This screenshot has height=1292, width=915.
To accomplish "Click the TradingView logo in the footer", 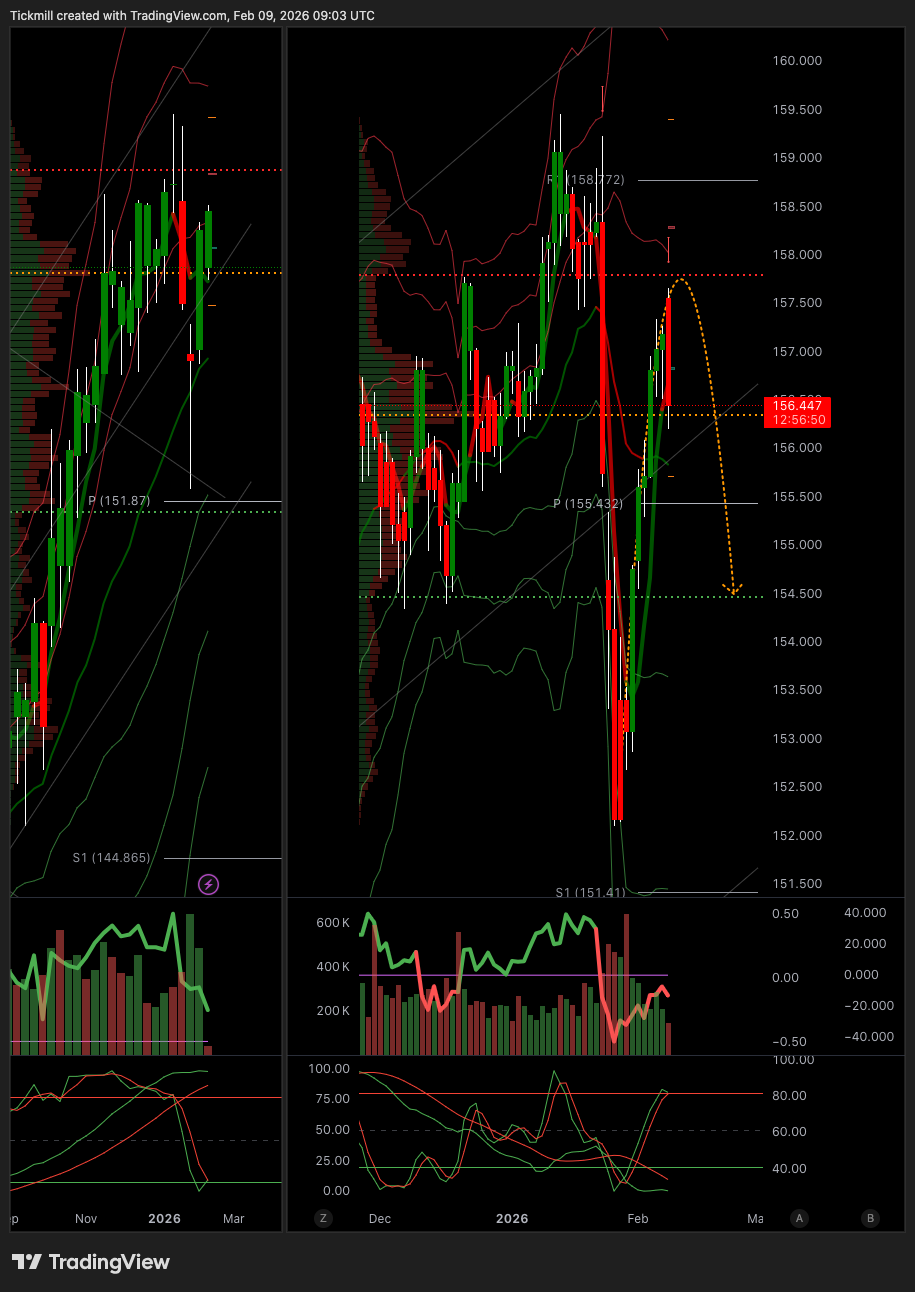I will (91, 1262).
